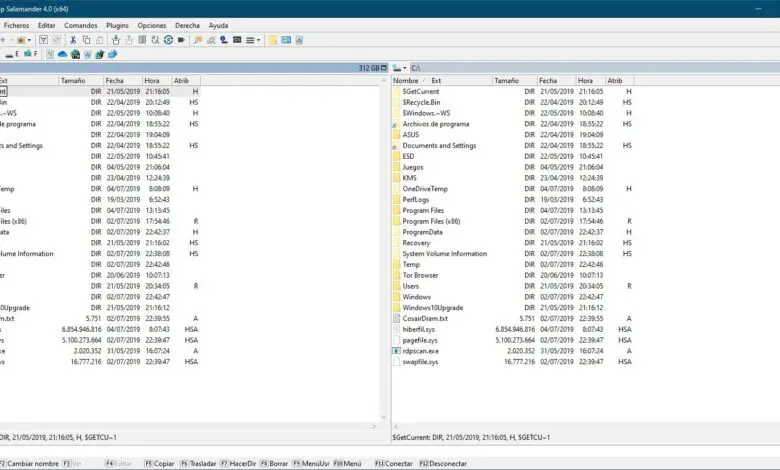This screenshot has width=780, height=470.
Task: Select the Juegos folder
Action: pyautogui.click(x=413, y=167)
